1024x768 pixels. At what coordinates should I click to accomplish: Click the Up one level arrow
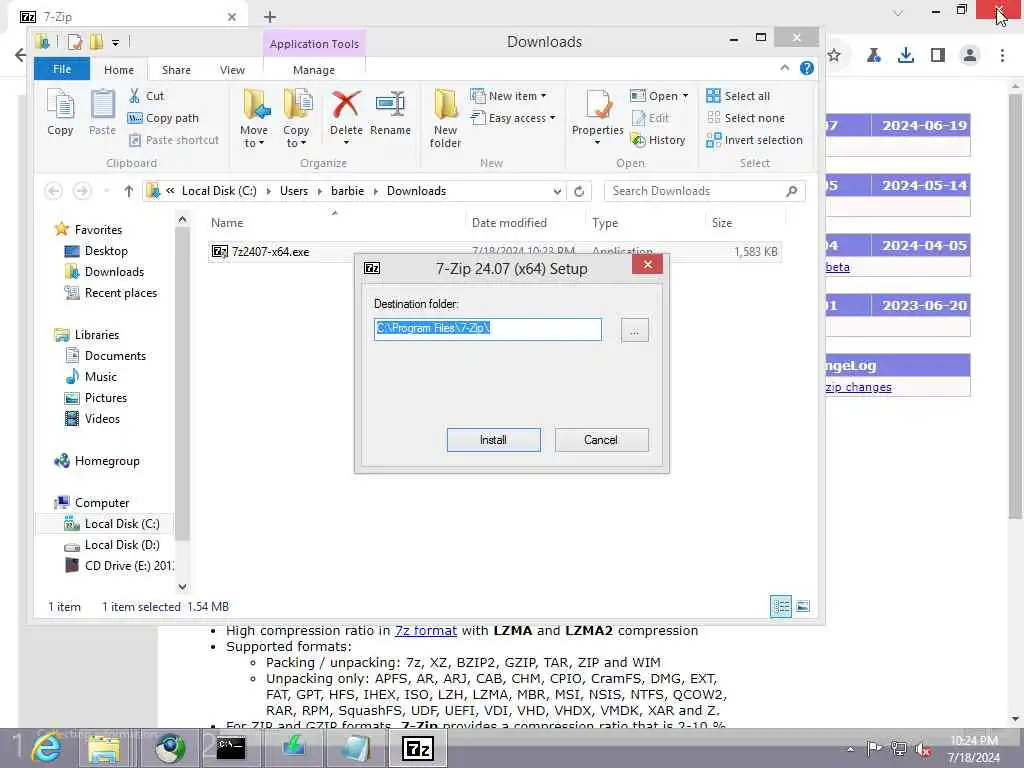click(x=129, y=191)
